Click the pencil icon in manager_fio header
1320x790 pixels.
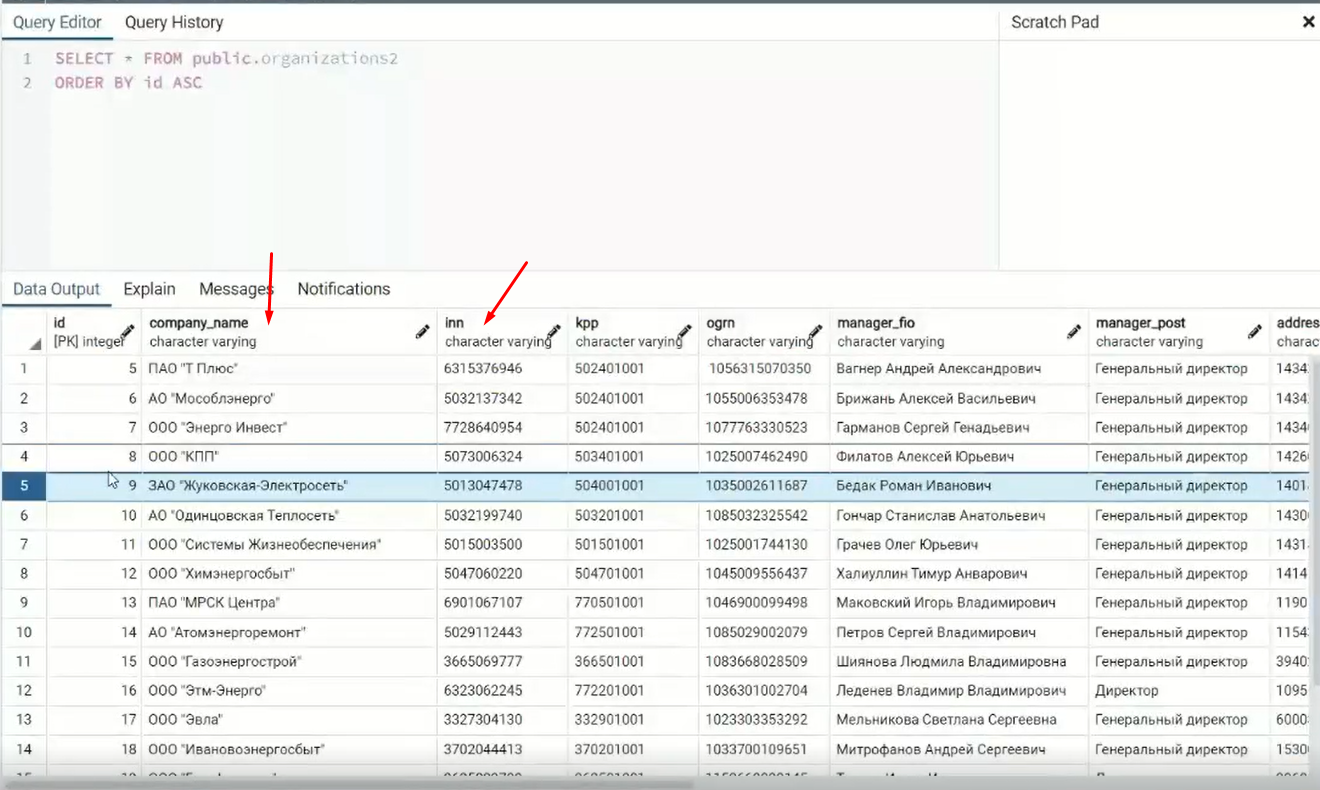tap(1074, 331)
